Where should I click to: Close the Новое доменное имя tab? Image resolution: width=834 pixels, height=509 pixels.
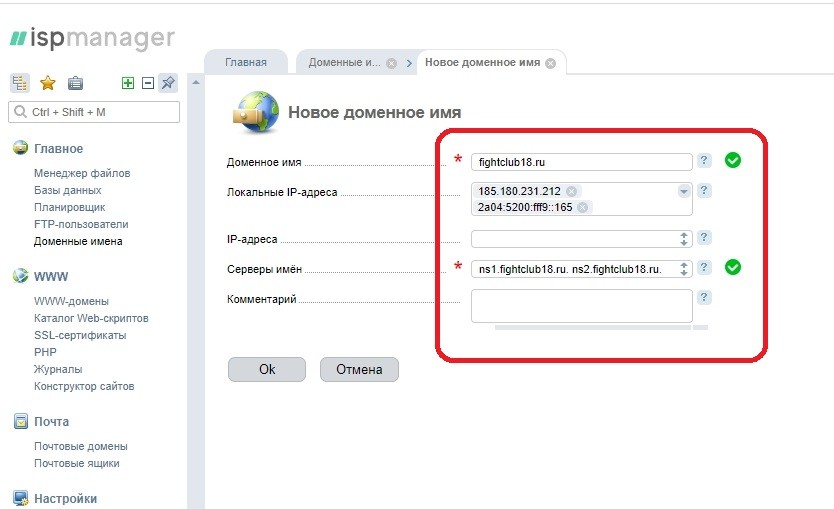click(550, 62)
